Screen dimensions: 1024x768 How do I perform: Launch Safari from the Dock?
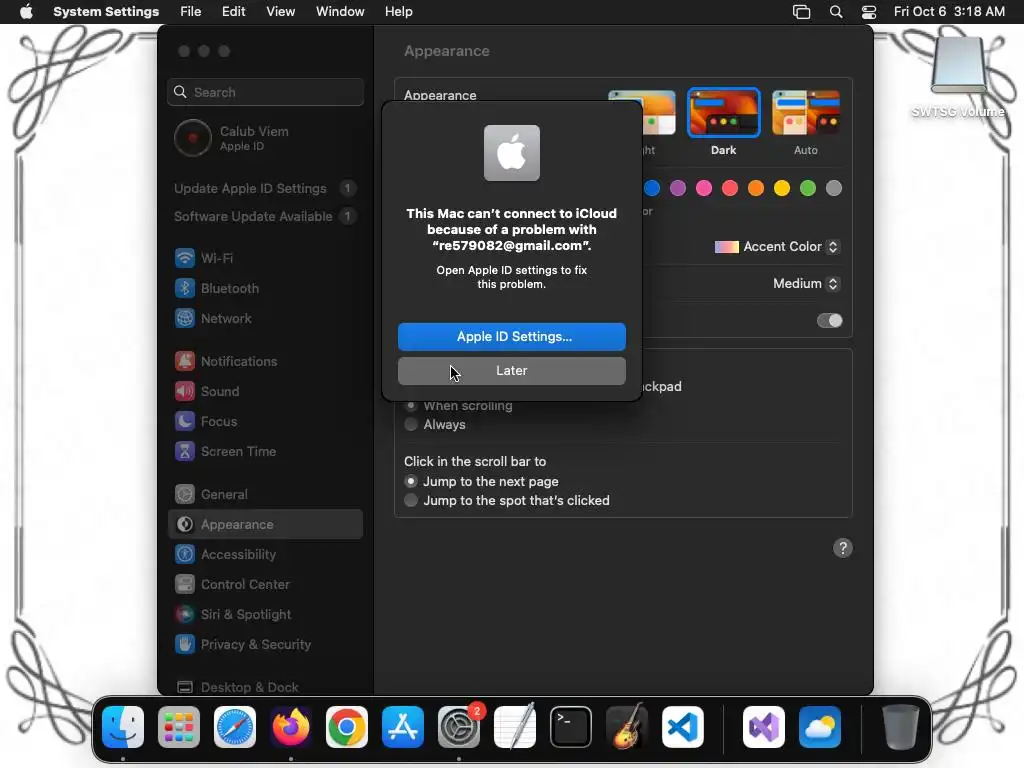(235, 727)
